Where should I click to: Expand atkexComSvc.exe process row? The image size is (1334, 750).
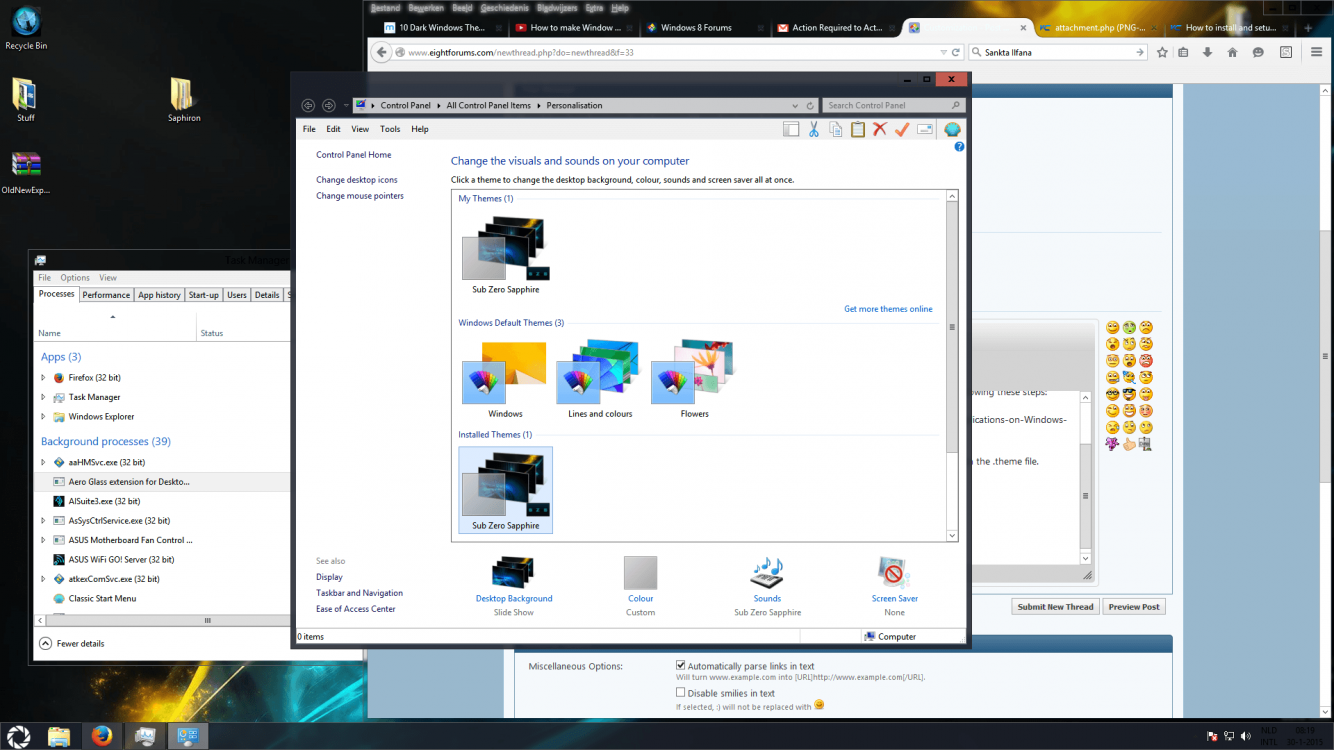click(x=43, y=579)
